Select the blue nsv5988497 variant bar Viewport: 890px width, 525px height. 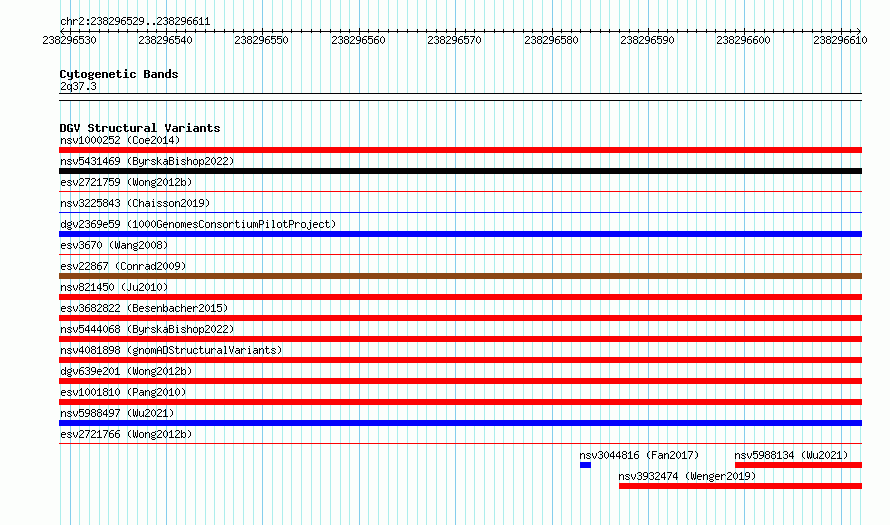(460, 423)
